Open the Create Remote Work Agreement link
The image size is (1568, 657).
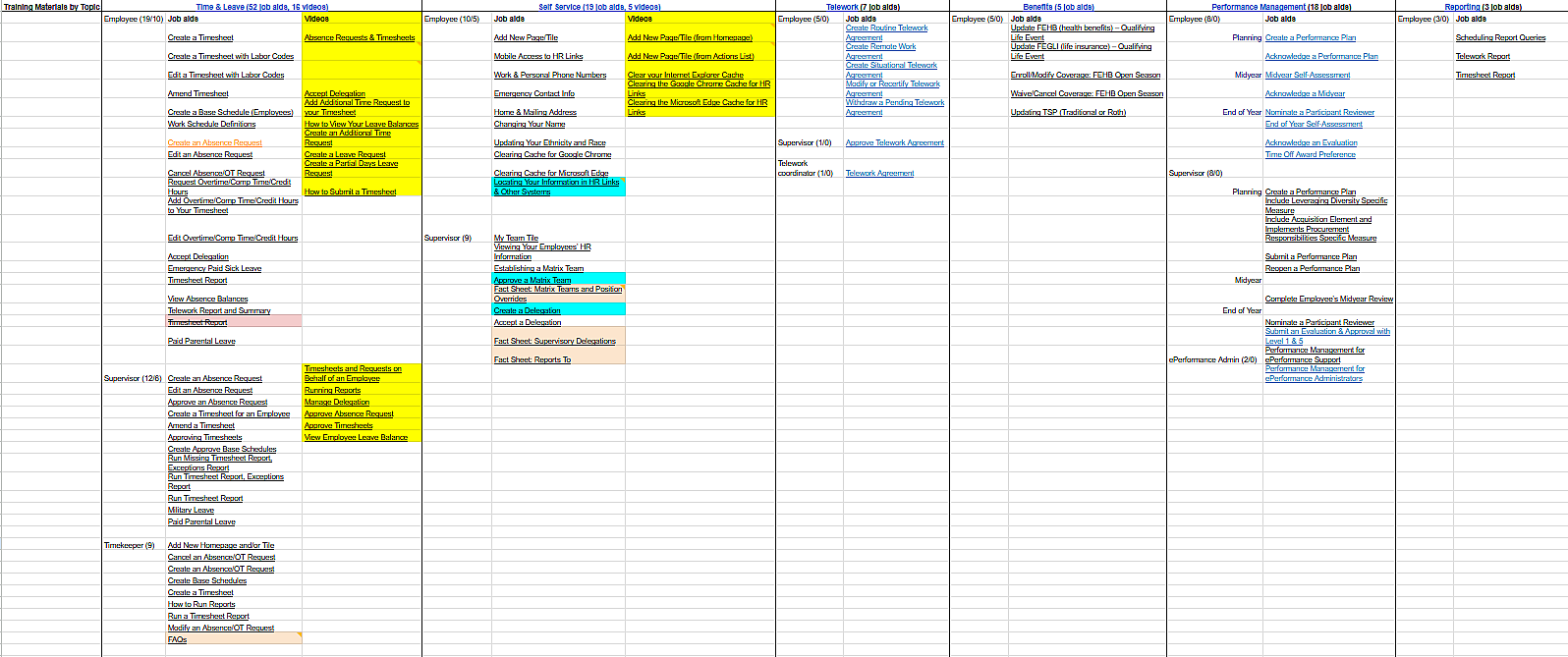[880, 52]
